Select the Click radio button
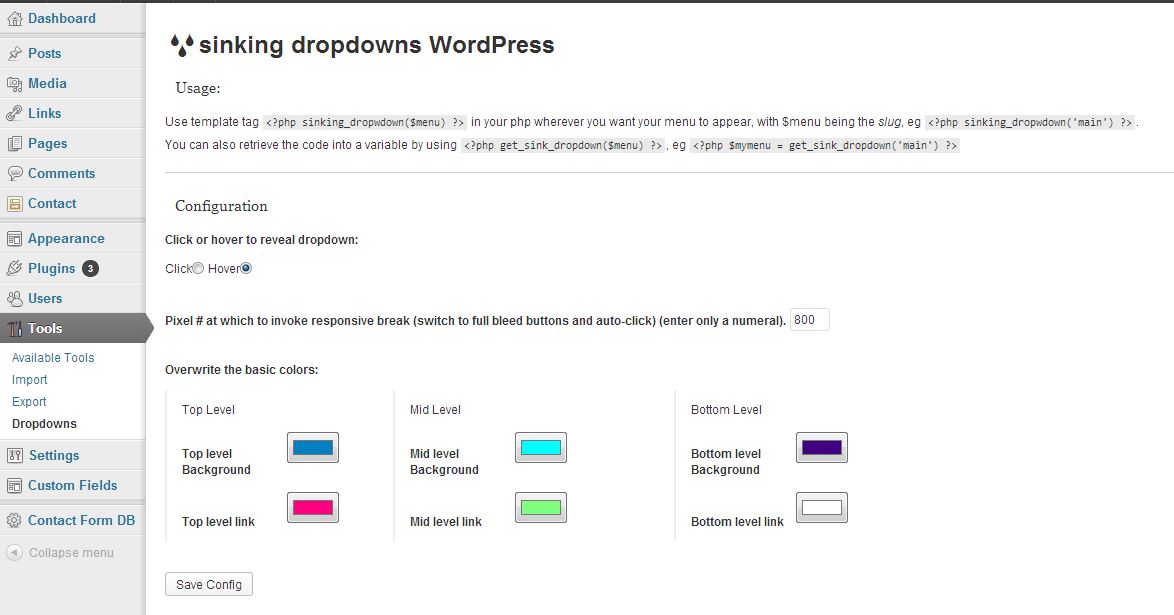Image resolution: width=1174 pixels, height=615 pixels. [198, 268]
